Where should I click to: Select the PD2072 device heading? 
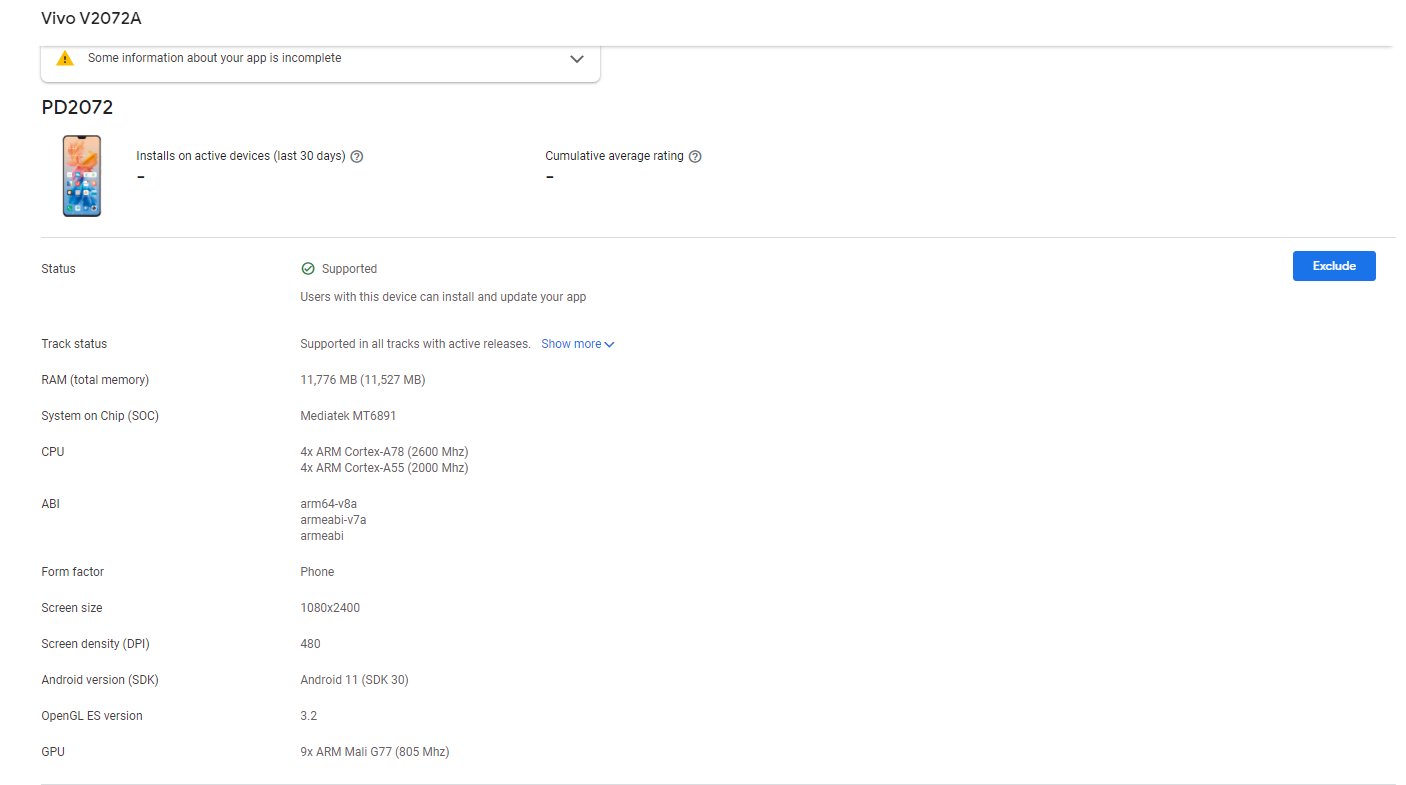77,108
